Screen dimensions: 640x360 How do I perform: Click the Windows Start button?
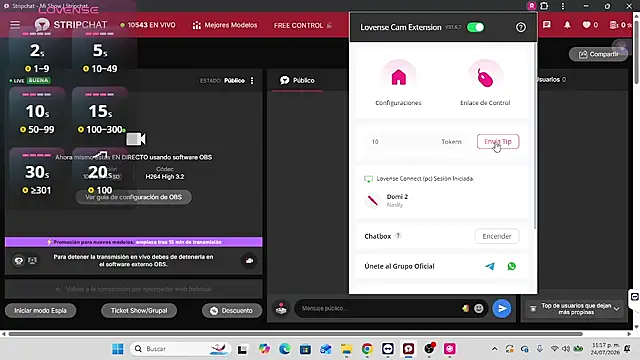pos(118,349)
